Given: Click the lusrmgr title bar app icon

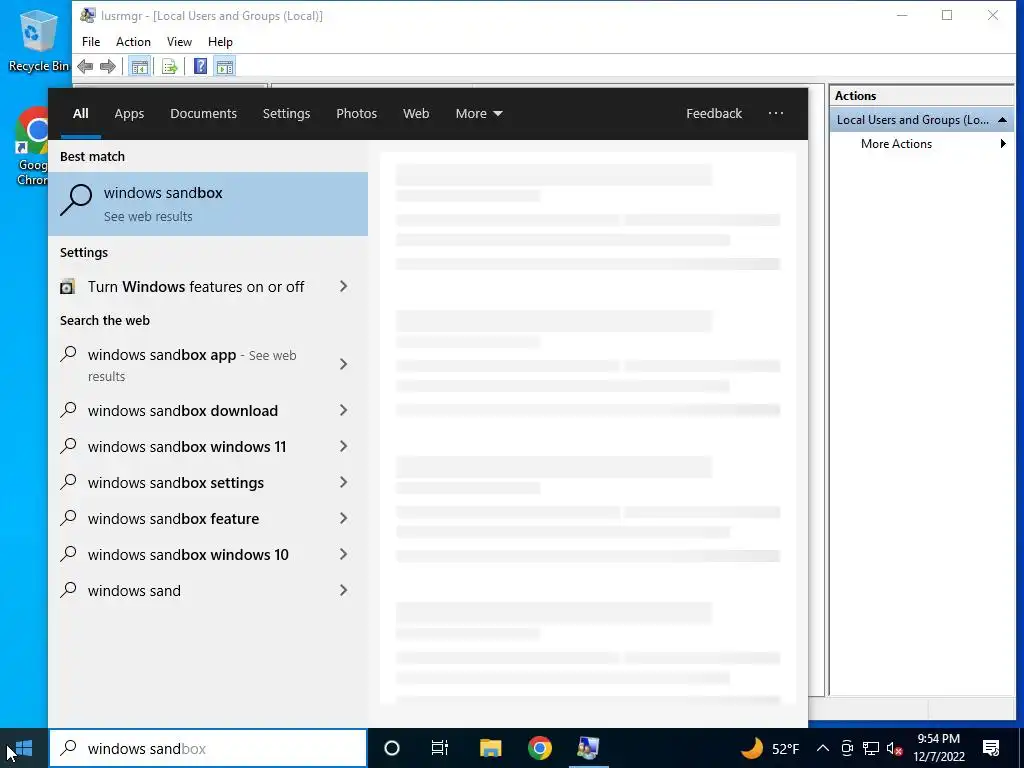Looking at the screenshot, I should tap(88, 15).
